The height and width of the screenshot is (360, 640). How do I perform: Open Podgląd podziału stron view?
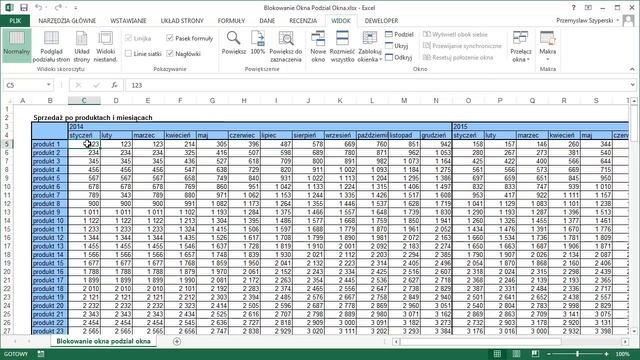pyautogui.click(x=51, y=47)
